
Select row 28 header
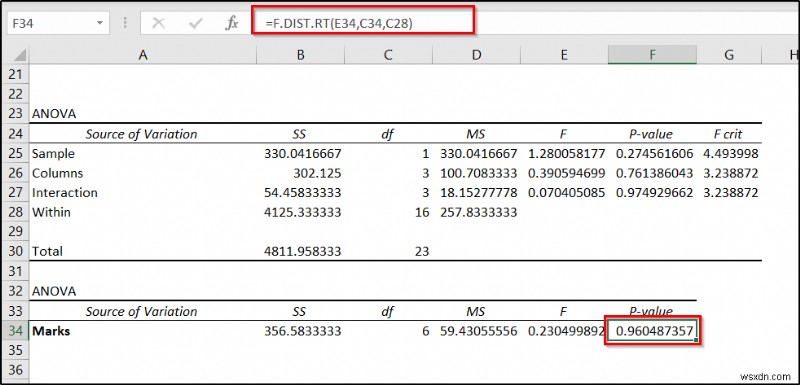pyautogui.click(x=15, y=212)
